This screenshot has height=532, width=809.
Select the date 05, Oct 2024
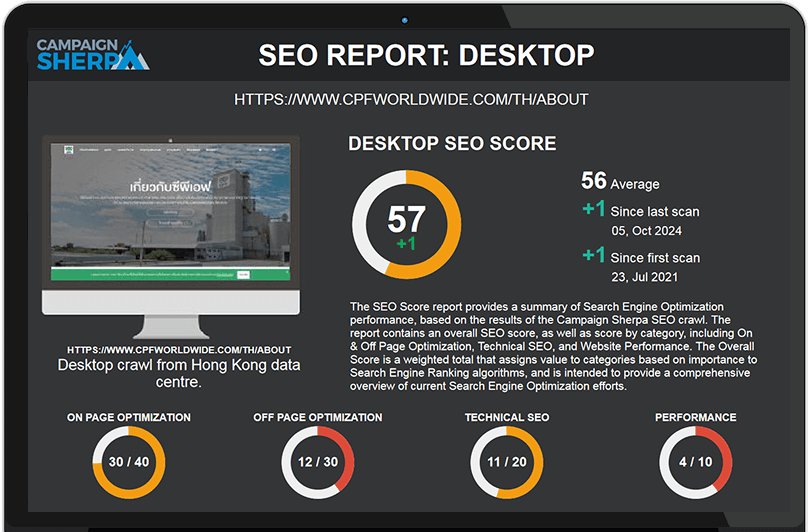646,231
